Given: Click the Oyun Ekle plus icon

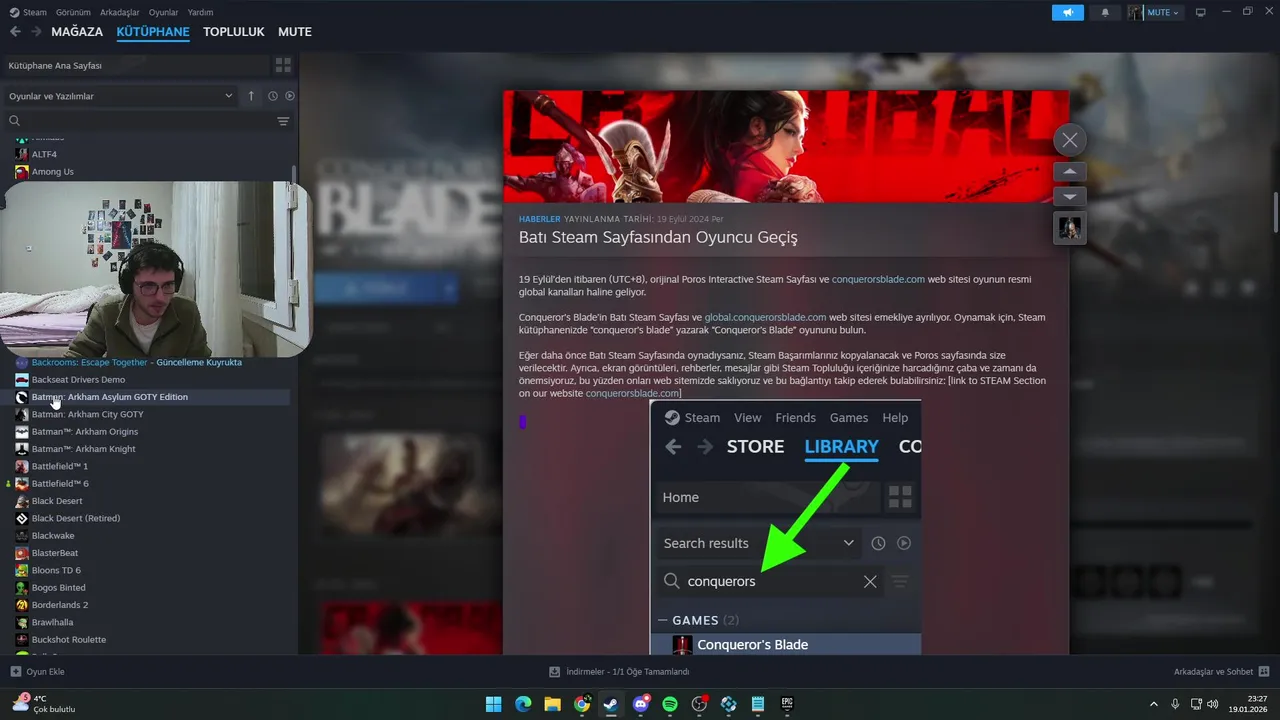Looking at the screenshot, I should coord(15,672).
